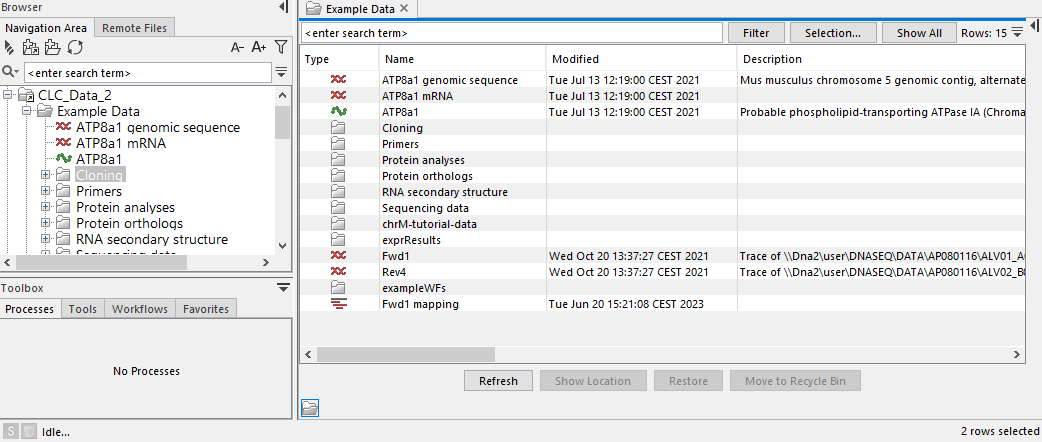Screen dimensions: 1042x442
Task: Click the green protein icon beside ATP8a1 in the tree
Action: point(64,159)
